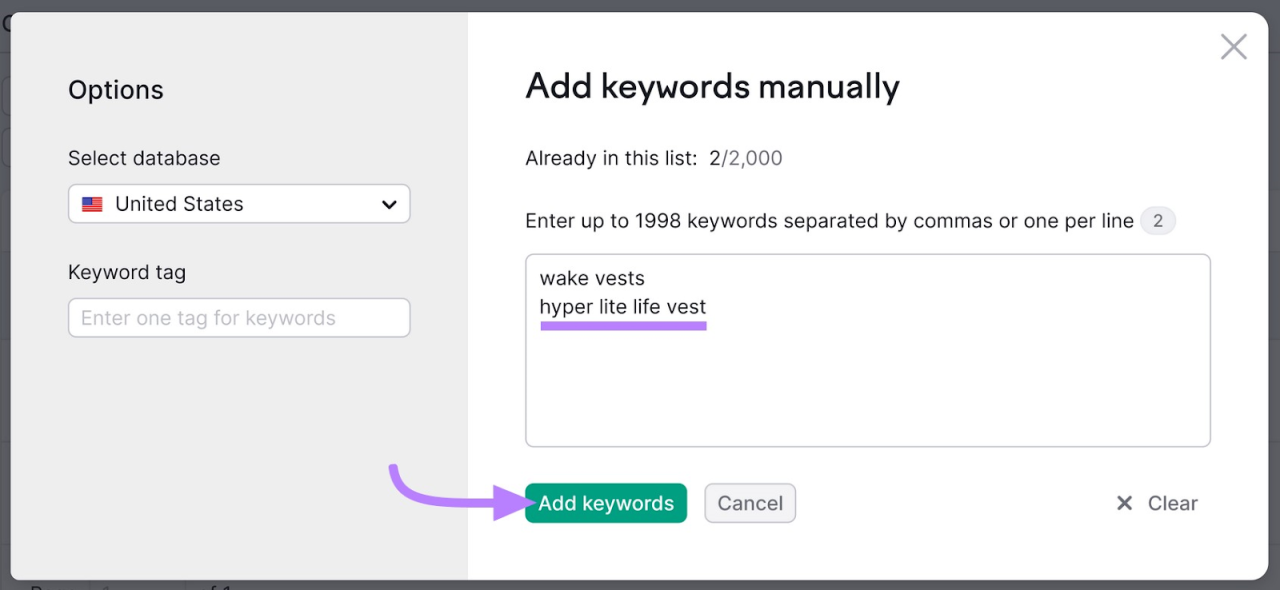Click the X icon next to Clear
This screenshot has width=1280, height=590.
[1124, 503]
